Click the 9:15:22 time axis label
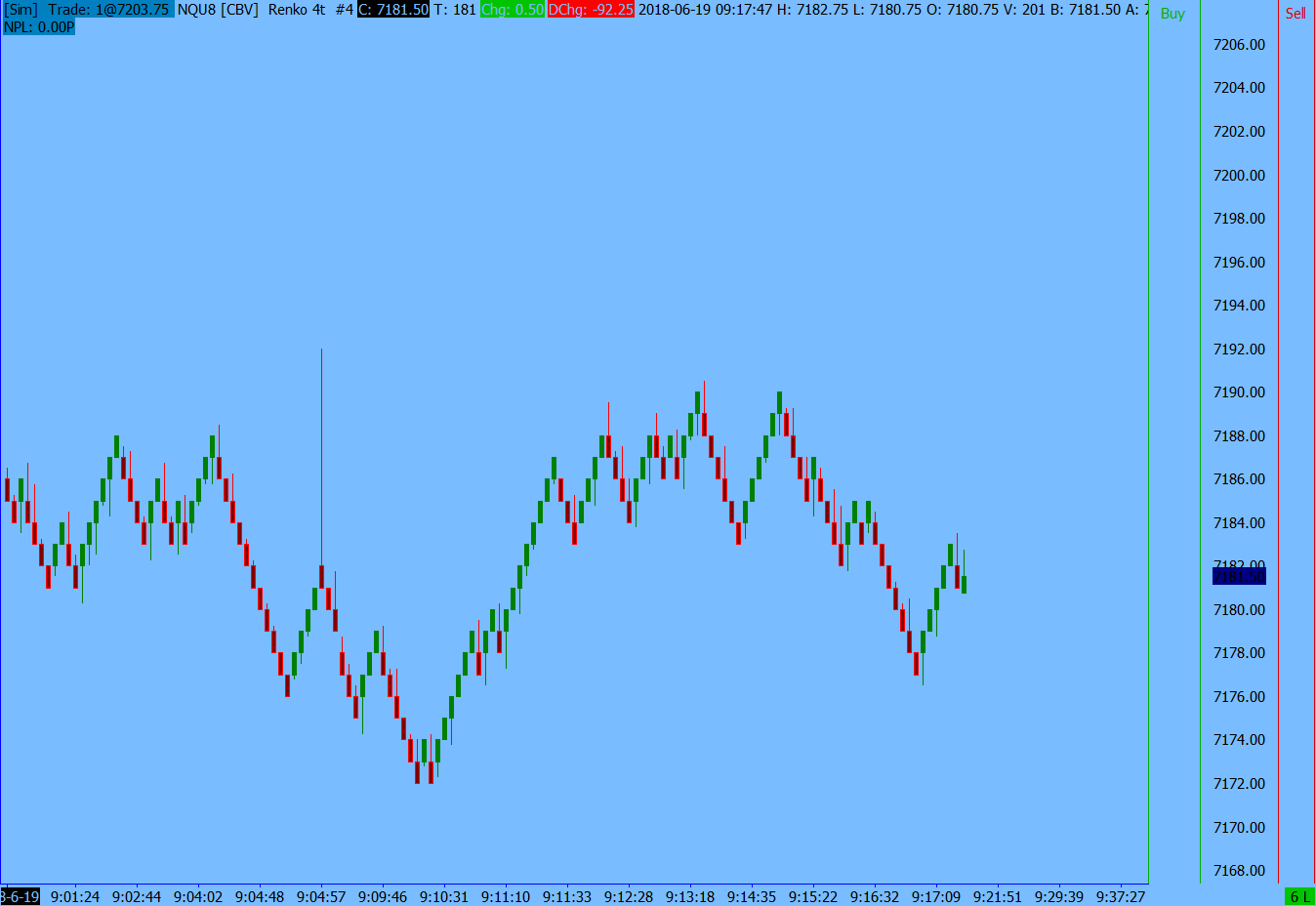This screenshot has height=906, width=1316. (813, 896)
